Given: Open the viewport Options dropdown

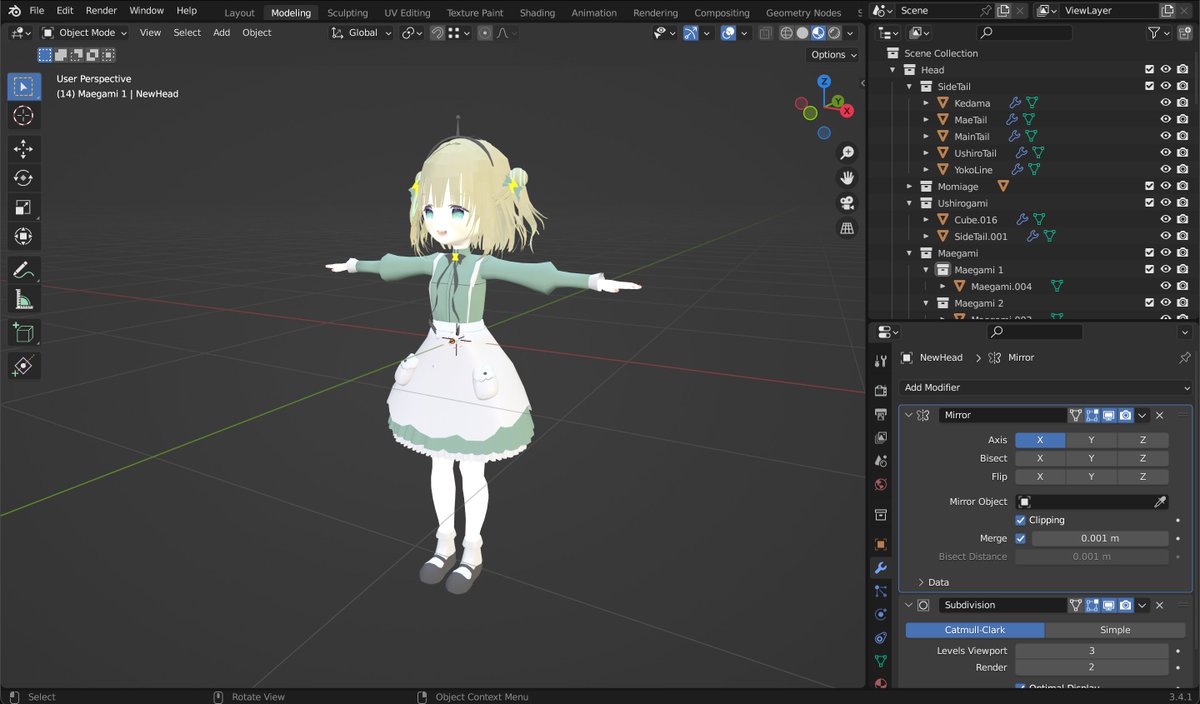Looking at the screenshot, I should point(833,55).
